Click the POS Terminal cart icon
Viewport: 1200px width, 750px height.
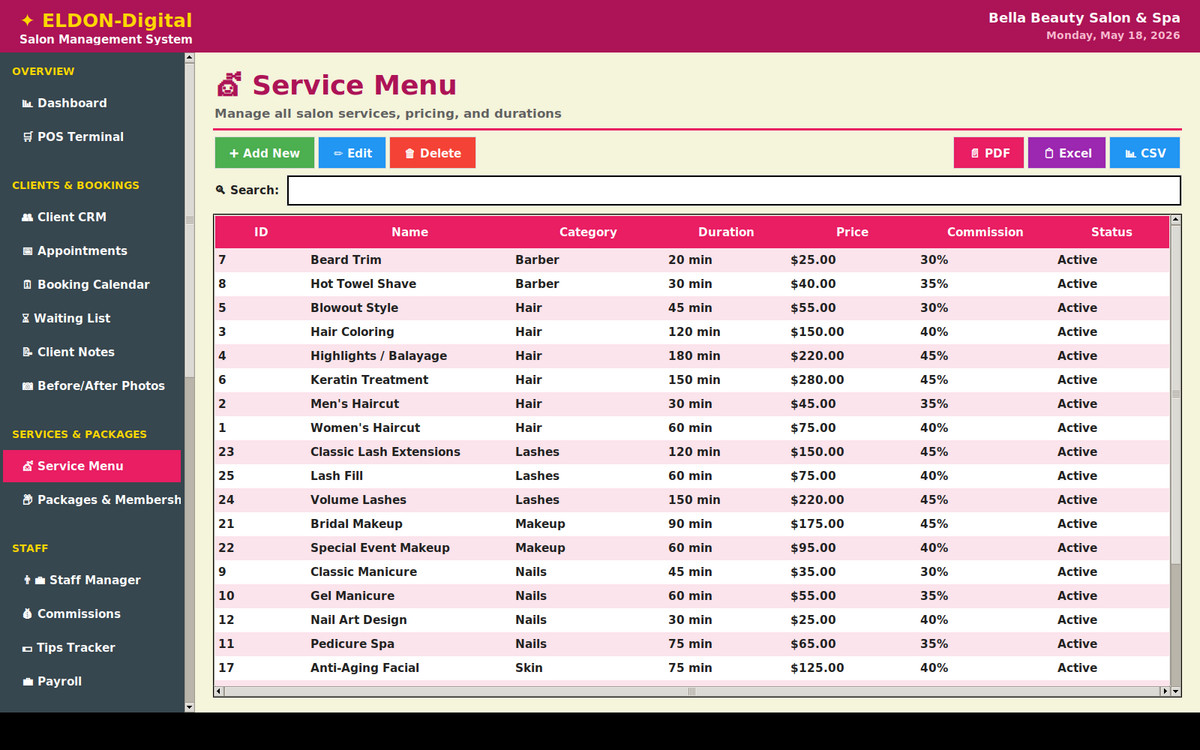click(x=27, y=137)
